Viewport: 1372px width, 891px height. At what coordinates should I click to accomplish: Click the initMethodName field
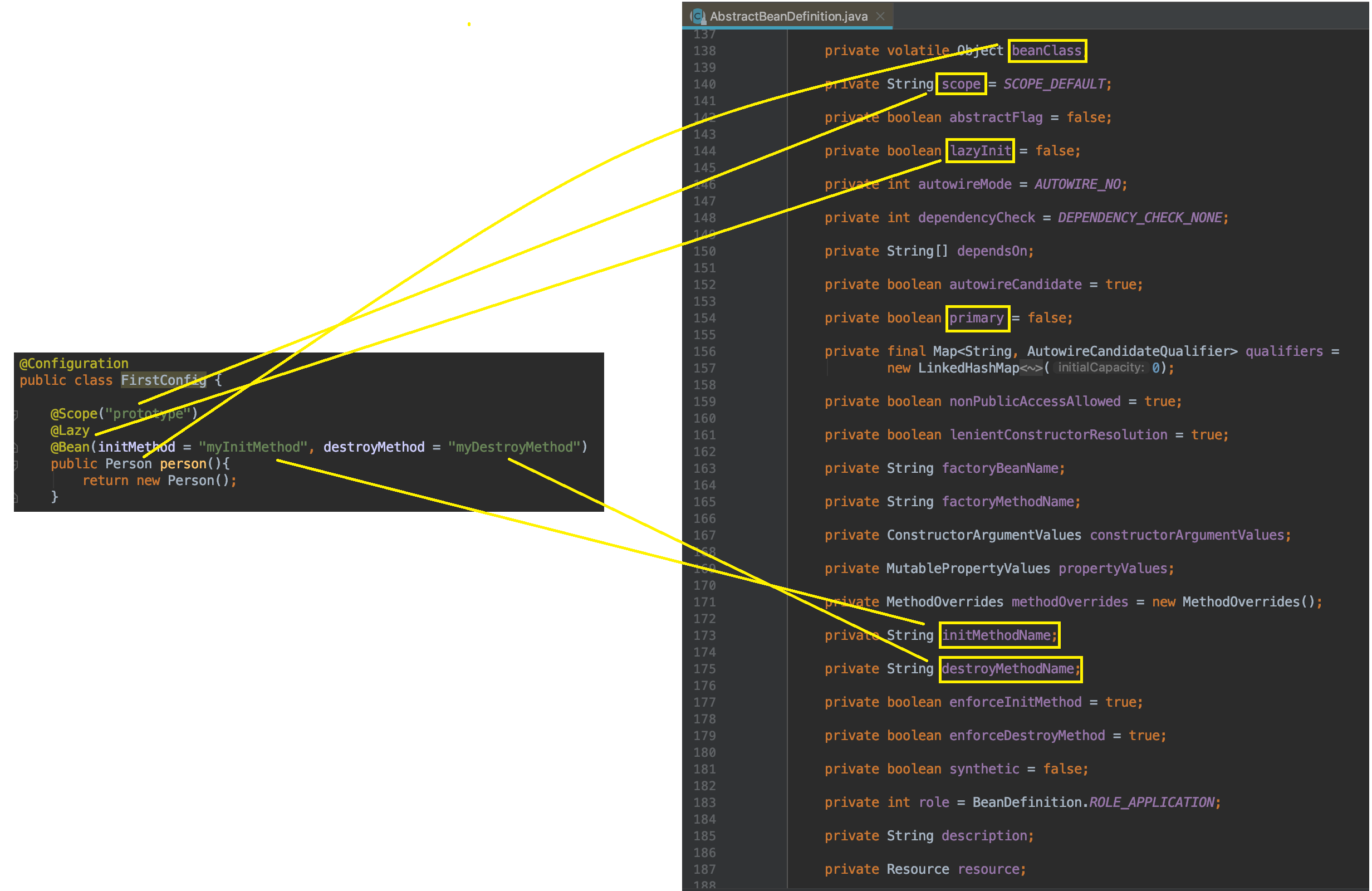tap(996, 635)
